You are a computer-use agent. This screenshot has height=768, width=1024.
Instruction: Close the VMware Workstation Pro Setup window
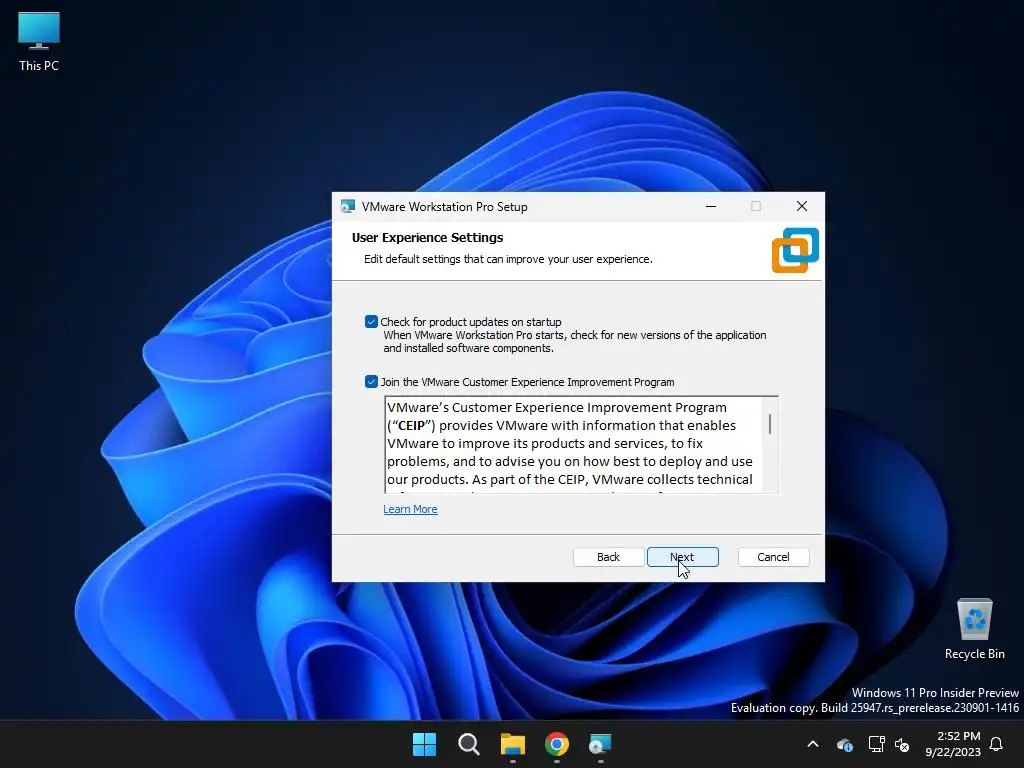pos(802,206)
